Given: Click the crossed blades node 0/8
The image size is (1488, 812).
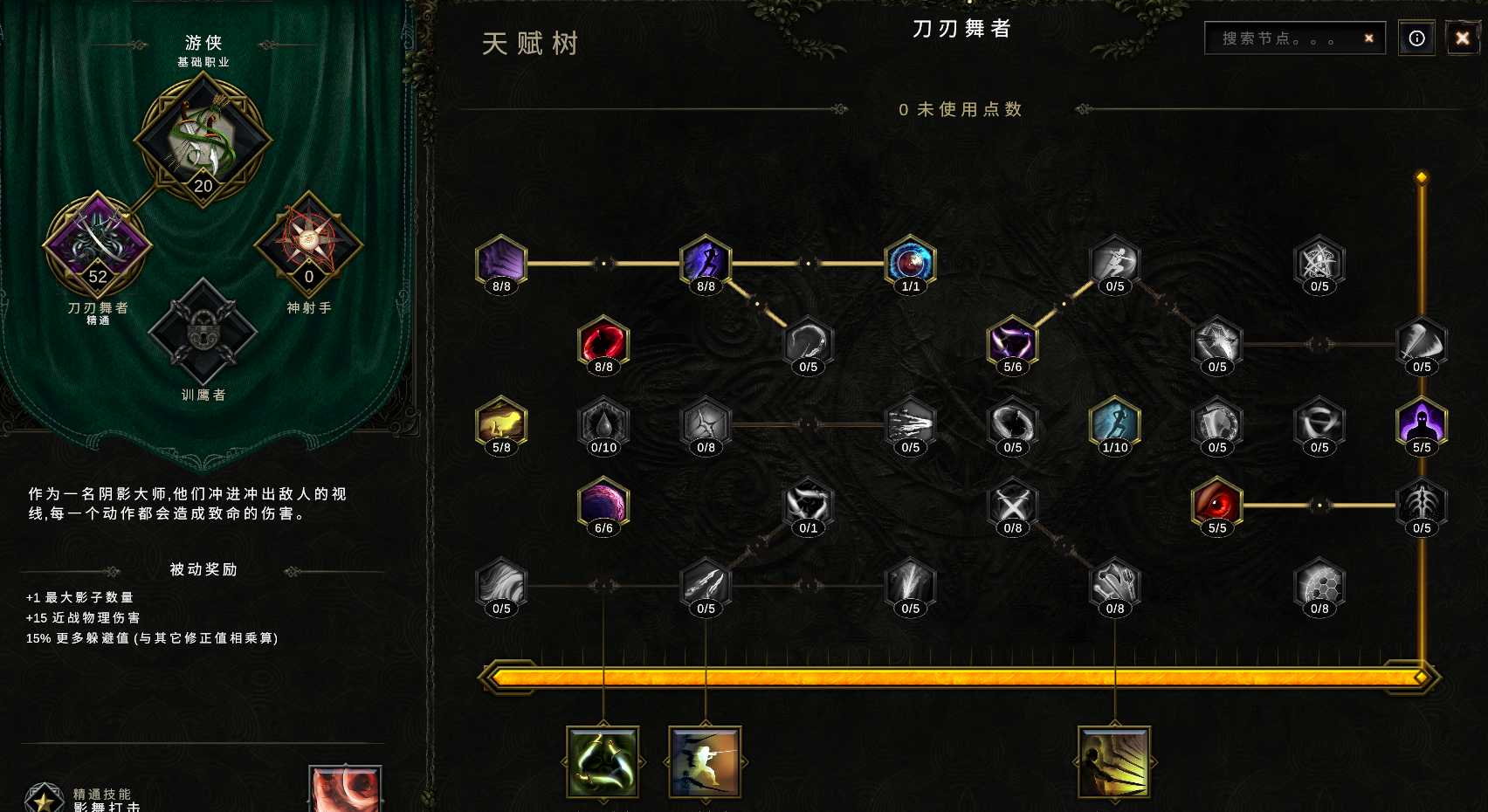Looking at the screenshot, I should tap(1012, 504).
